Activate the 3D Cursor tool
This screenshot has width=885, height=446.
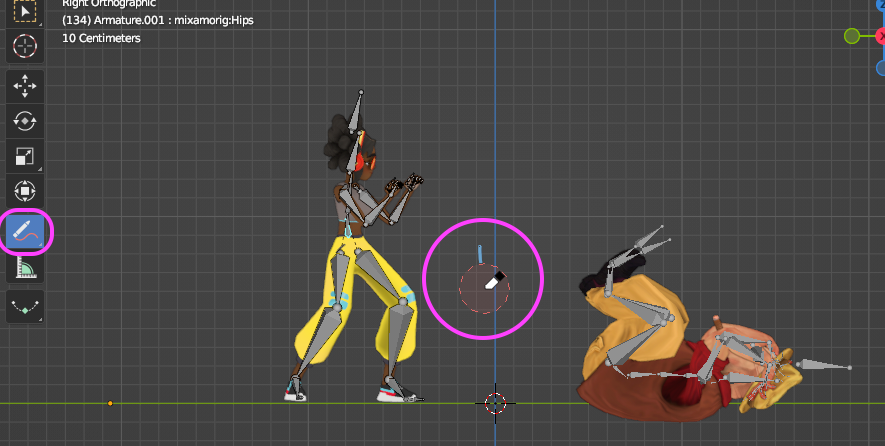25,46
